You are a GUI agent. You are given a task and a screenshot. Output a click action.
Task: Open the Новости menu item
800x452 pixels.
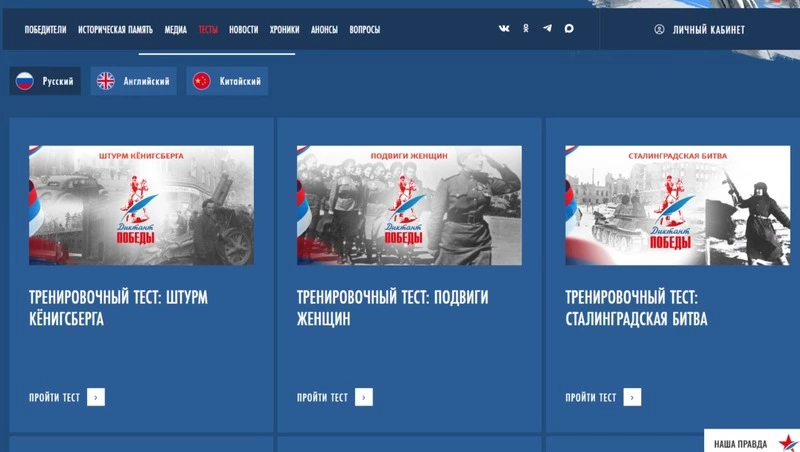tap(243, 30)
